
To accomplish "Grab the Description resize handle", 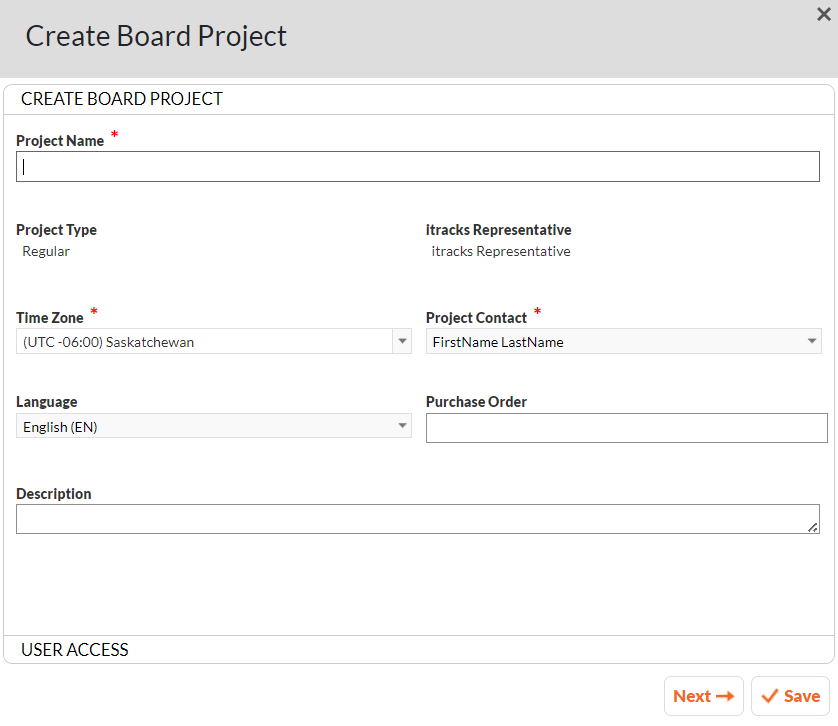I will coord(812,527).
